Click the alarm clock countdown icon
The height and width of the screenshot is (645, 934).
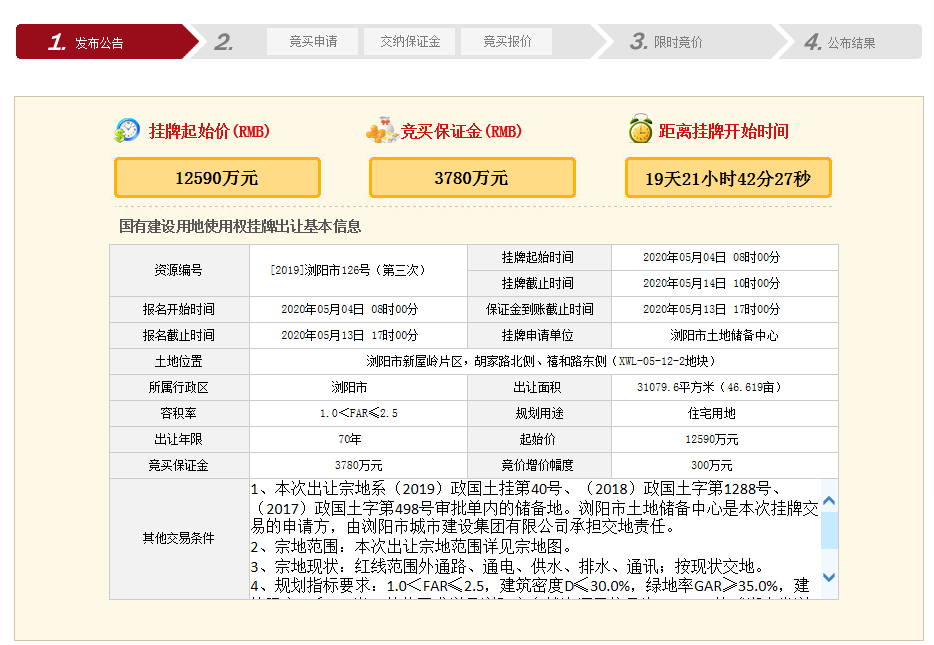[640, 130]
